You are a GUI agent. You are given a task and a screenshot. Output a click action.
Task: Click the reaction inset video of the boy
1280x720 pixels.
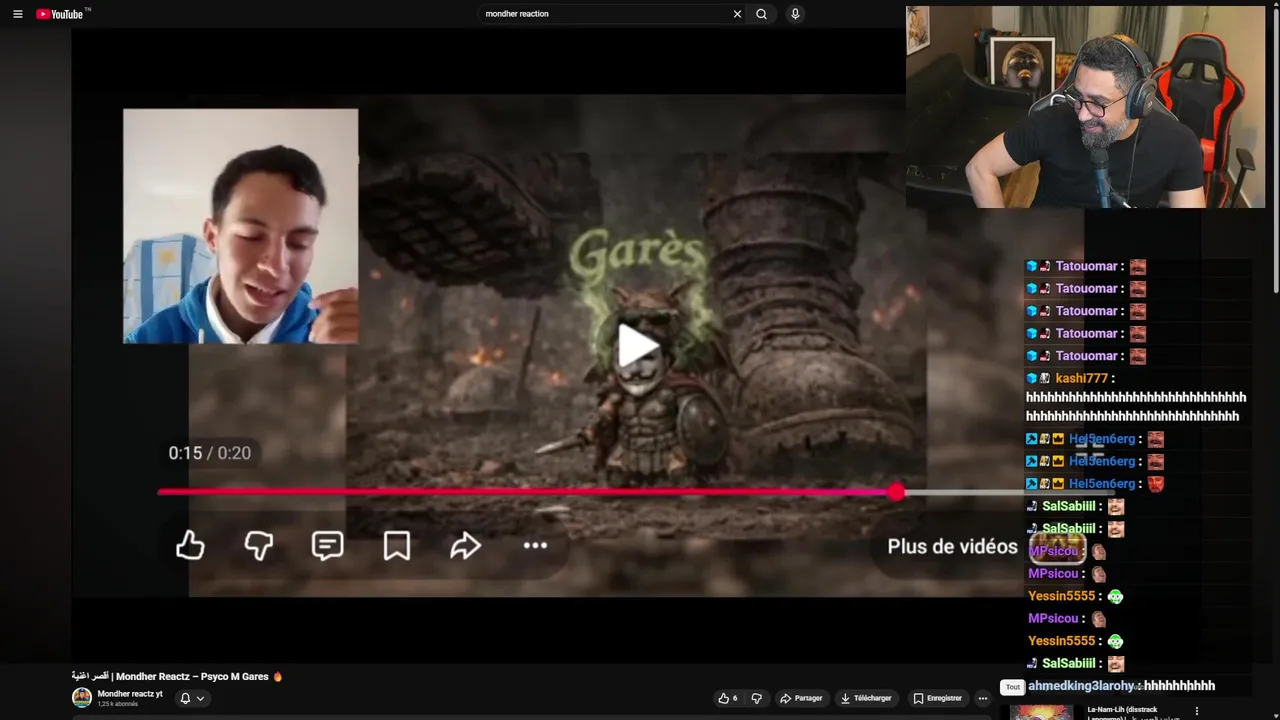click(x=240, y=226)
